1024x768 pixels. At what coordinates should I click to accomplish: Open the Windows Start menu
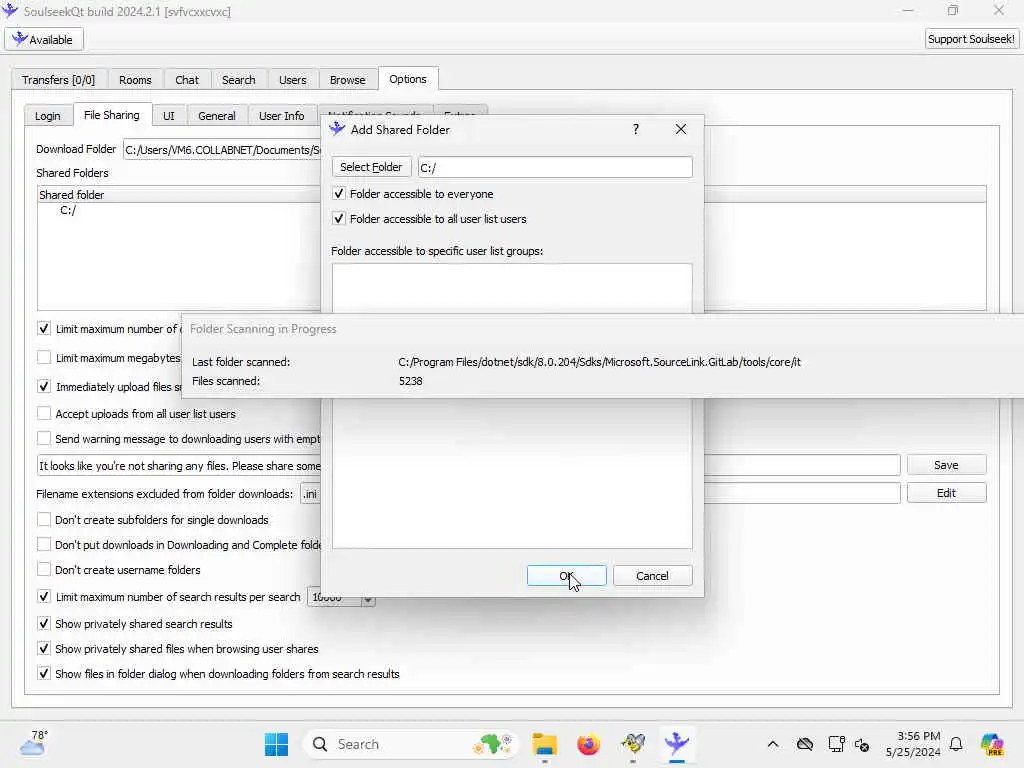pyautogui.click(x=276, y=744)
